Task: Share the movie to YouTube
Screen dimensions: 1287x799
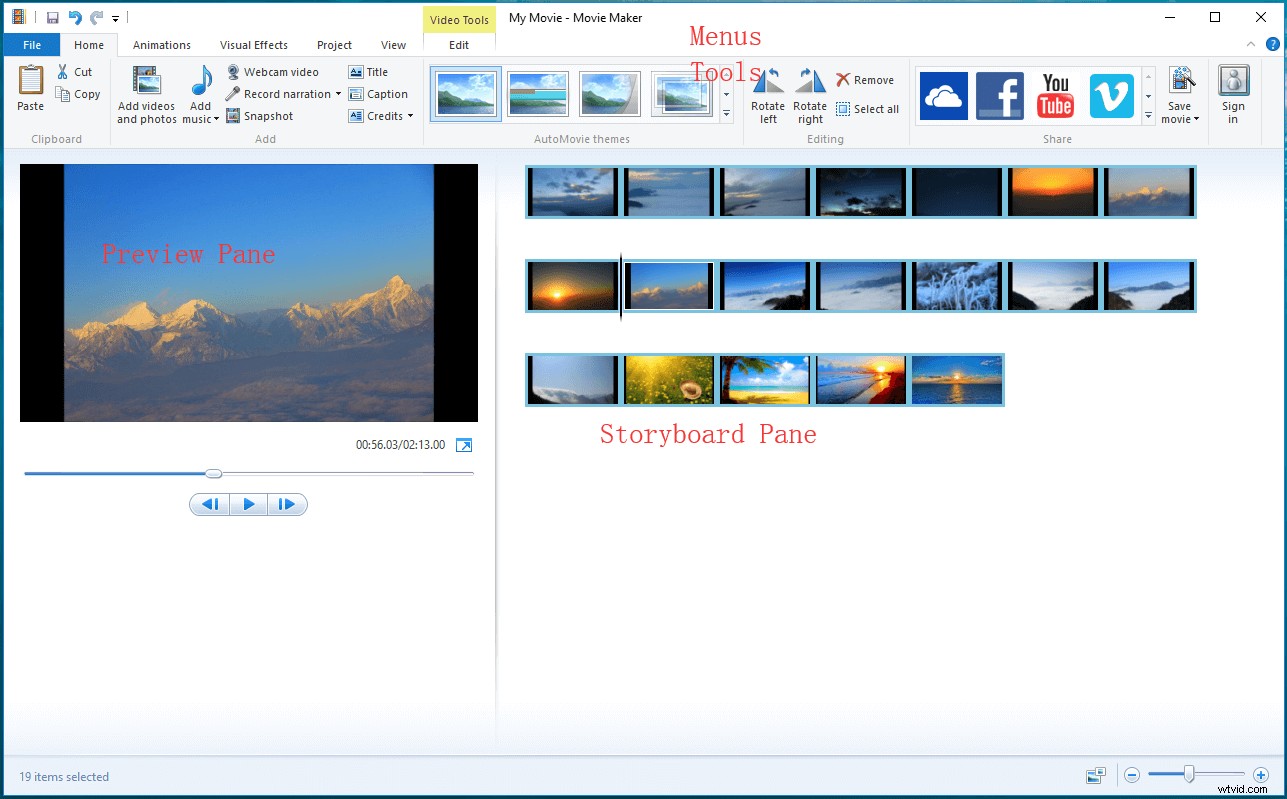Action: [x=1055, y=95]
